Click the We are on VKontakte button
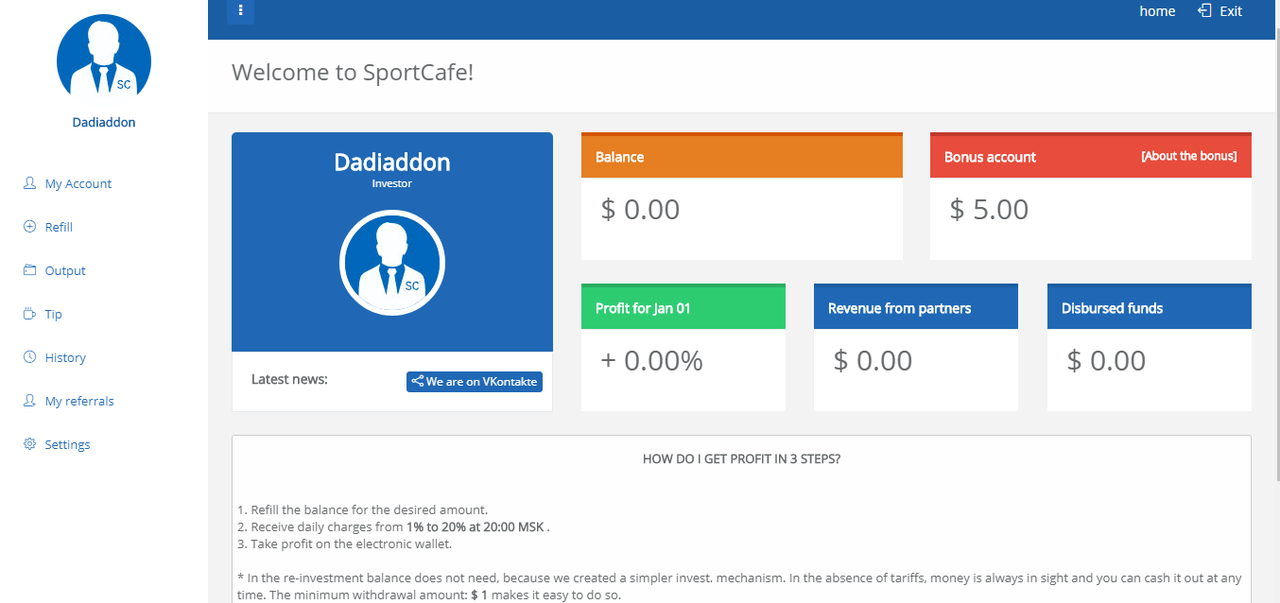 [474, 381]
